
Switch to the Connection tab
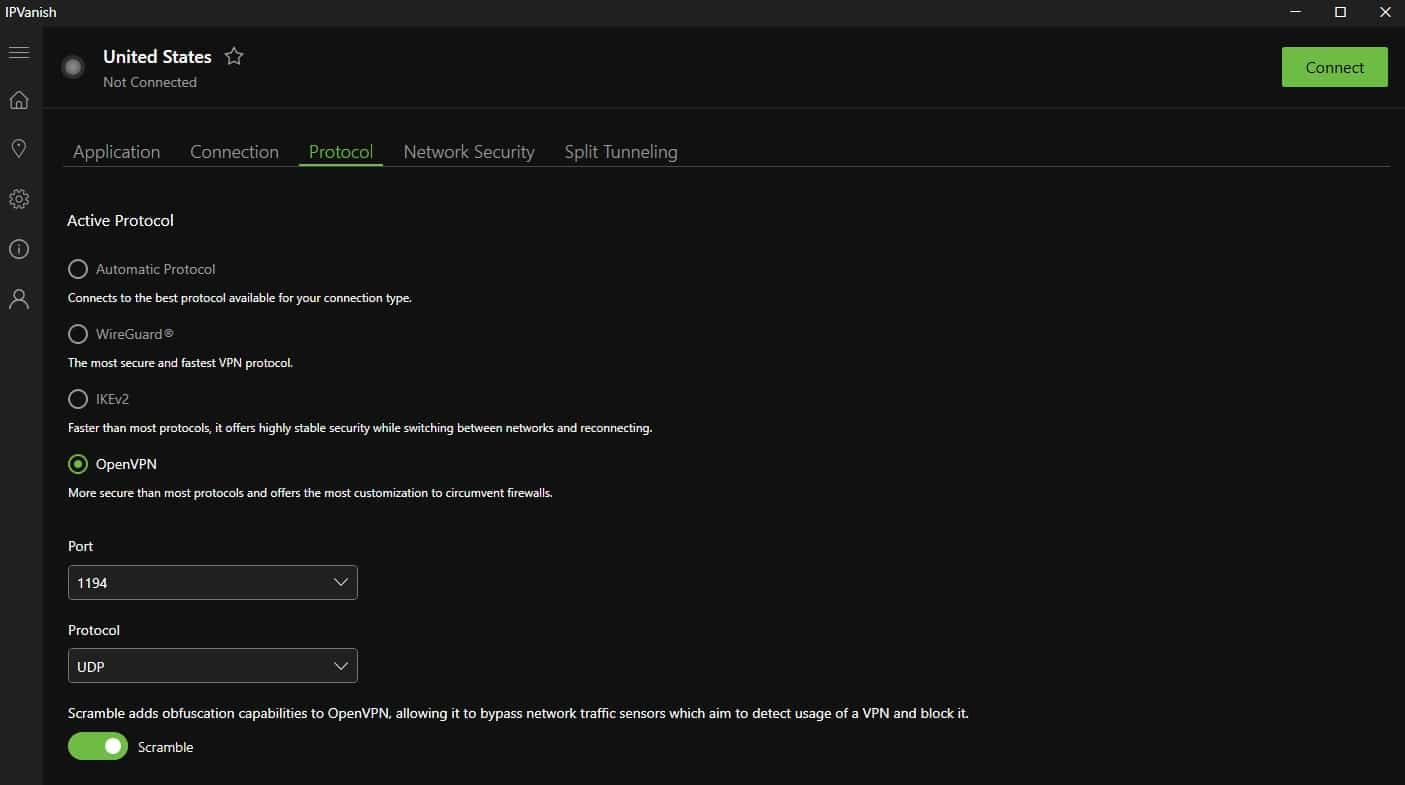pos(235,152)
